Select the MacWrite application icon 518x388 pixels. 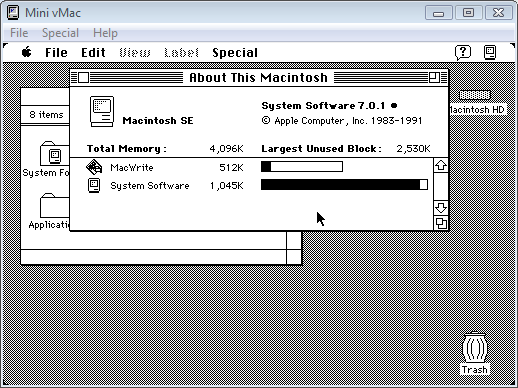pyautogui.click(x=94, y=167)
